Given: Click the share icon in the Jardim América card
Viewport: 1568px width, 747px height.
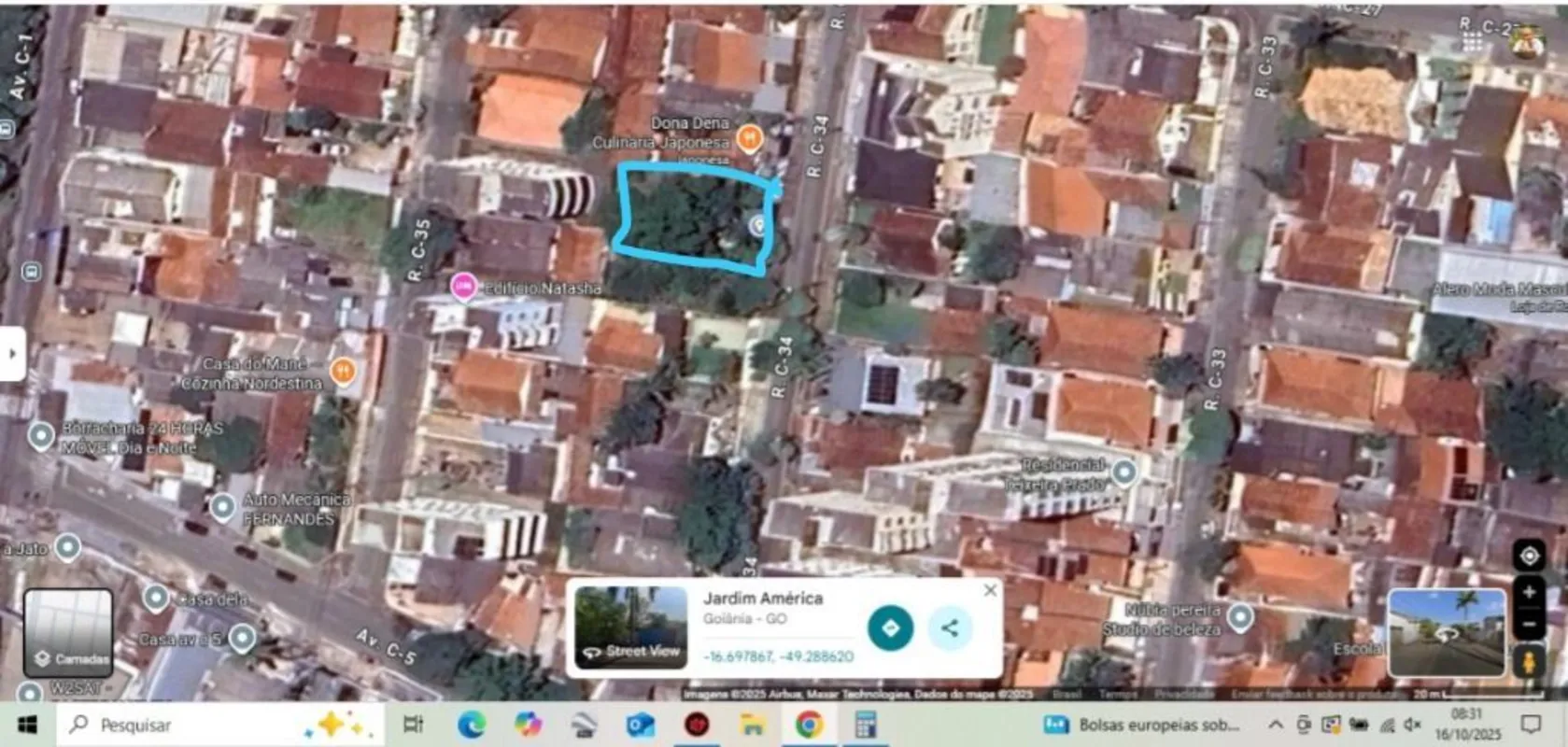Looking at the screenshot, I should pyautogui.click(x=950, y=627).
